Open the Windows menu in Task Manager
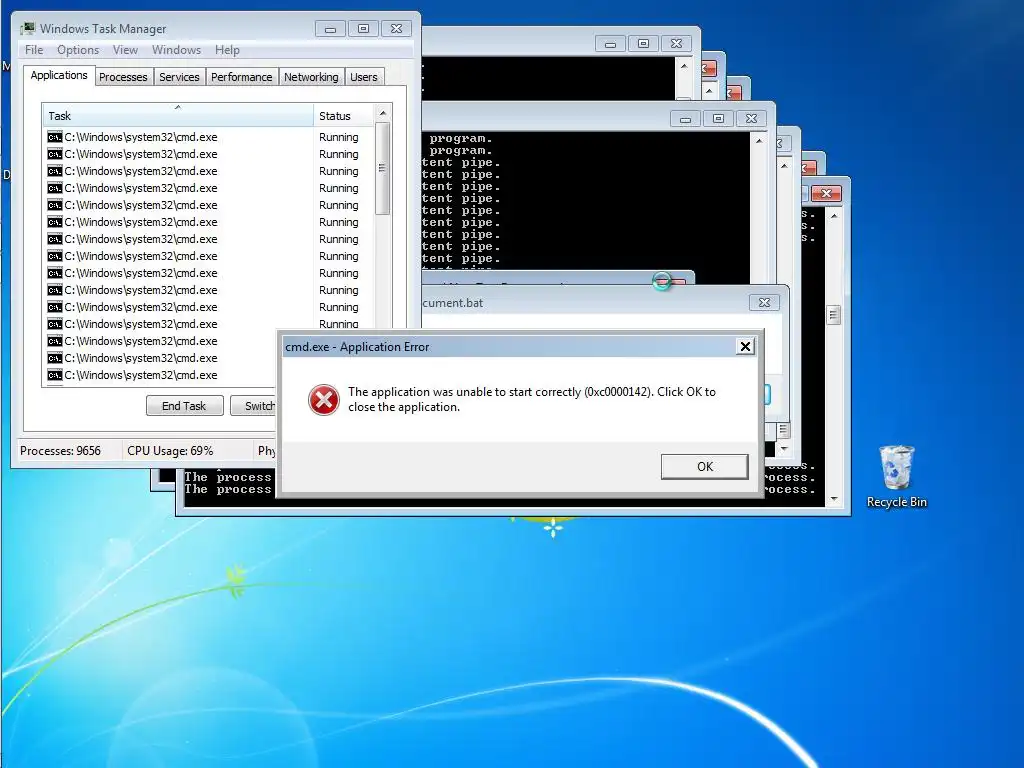1024x768 pixels. click(x=176, y=50)
